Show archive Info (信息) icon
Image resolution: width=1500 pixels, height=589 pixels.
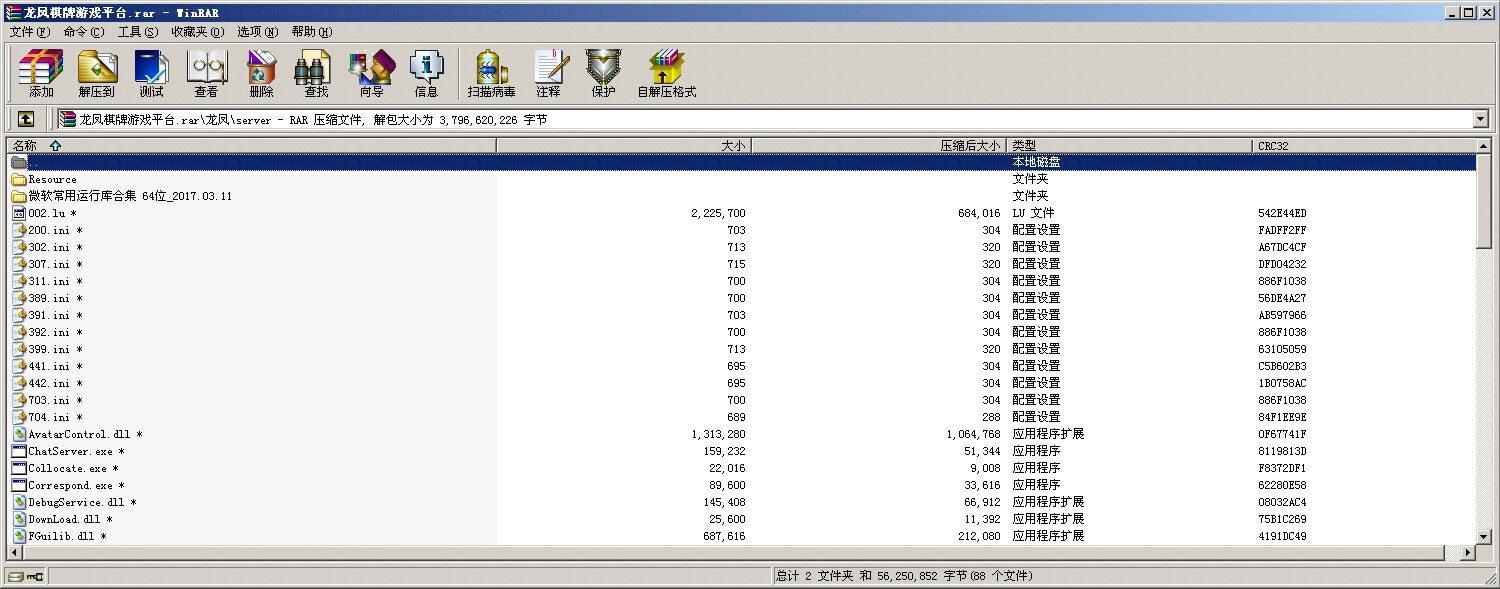coord(426,73)
